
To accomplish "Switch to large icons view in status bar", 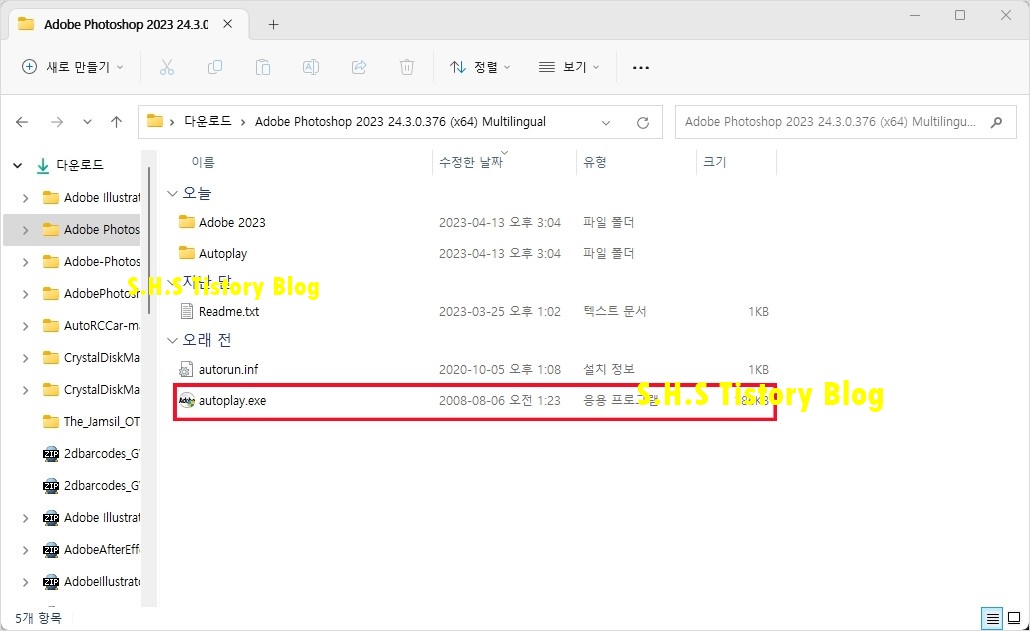I will click(x=1014, y=618).
